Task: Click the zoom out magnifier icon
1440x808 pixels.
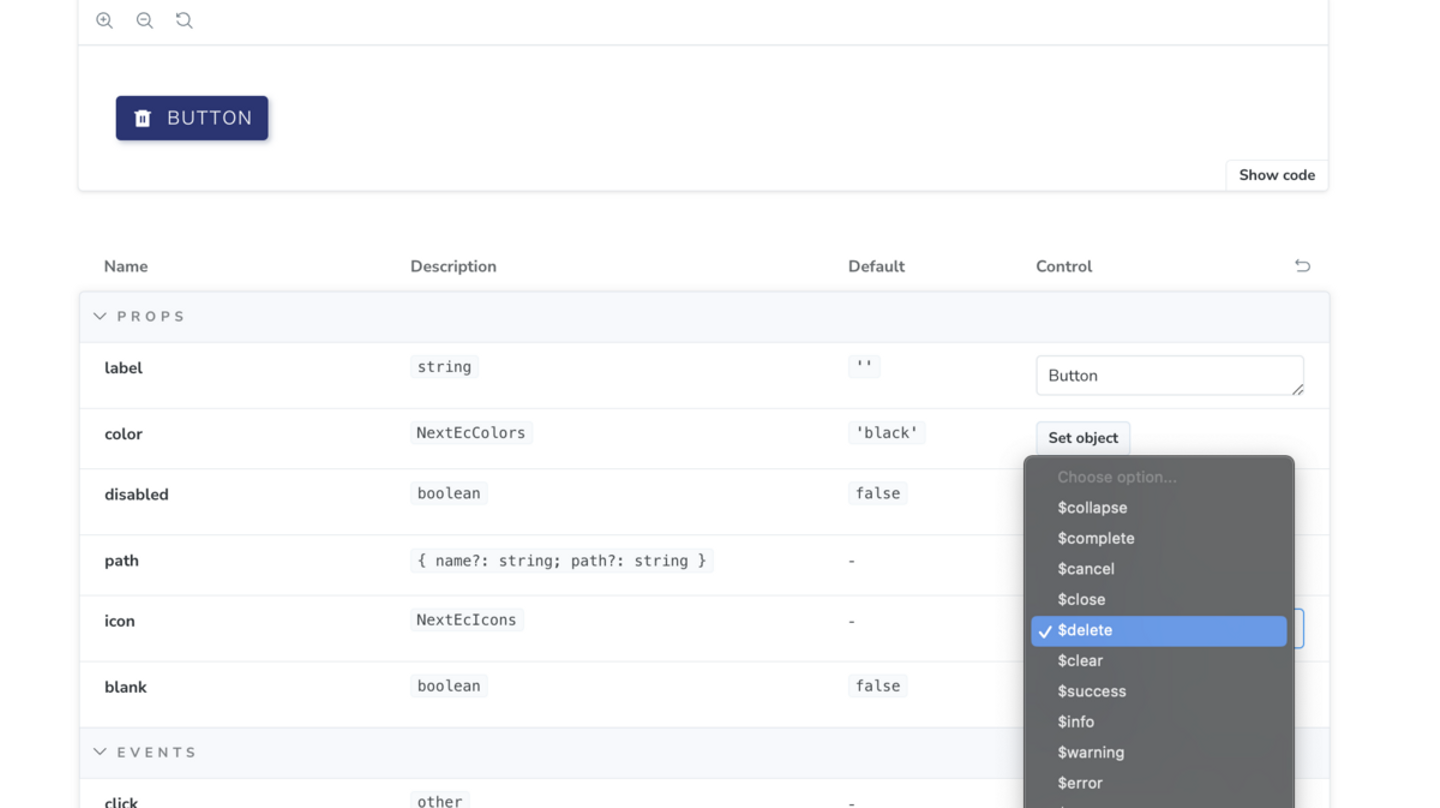Action: point(144,20)
